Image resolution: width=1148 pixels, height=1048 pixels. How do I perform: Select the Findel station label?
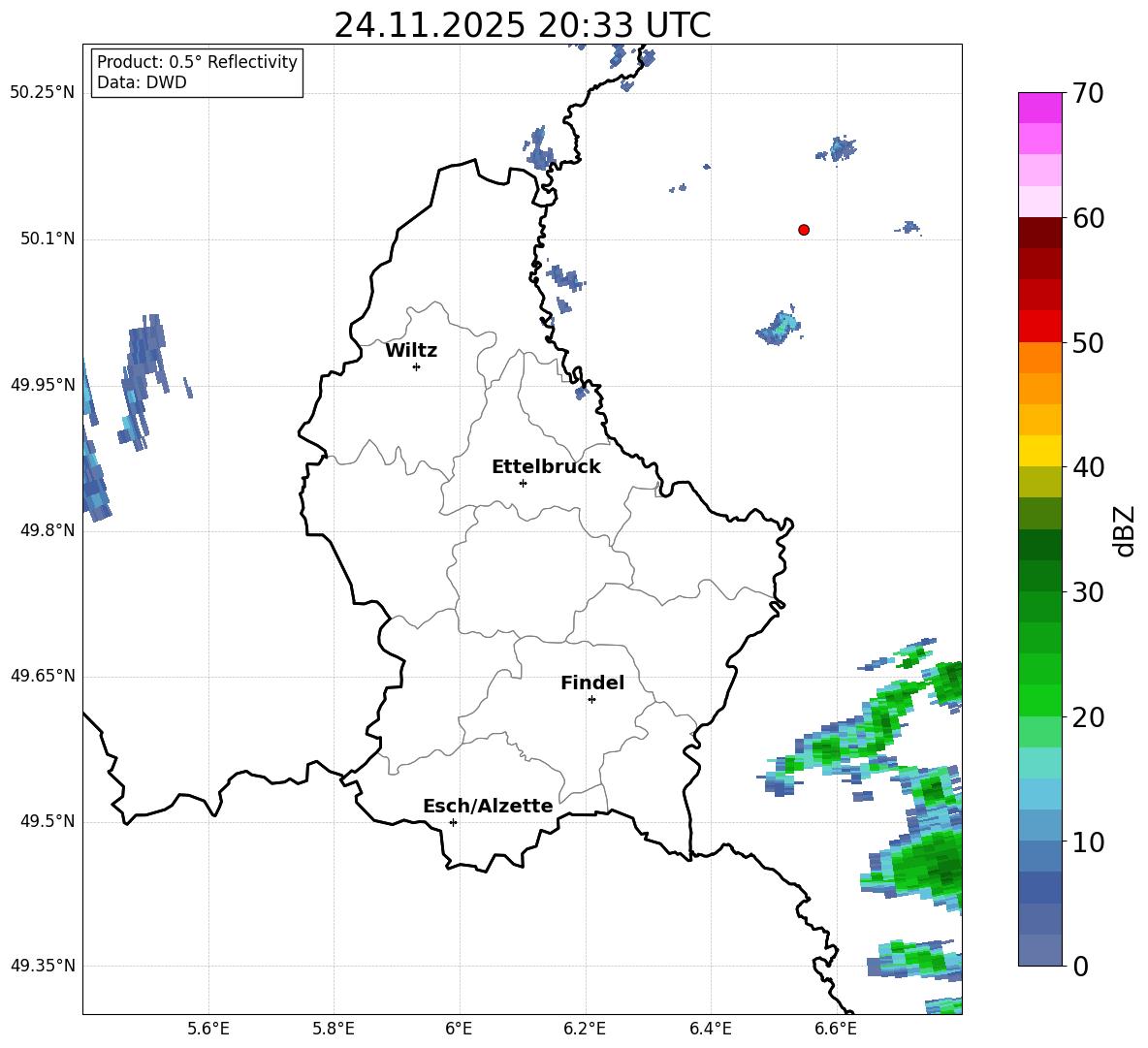point(592,683)
